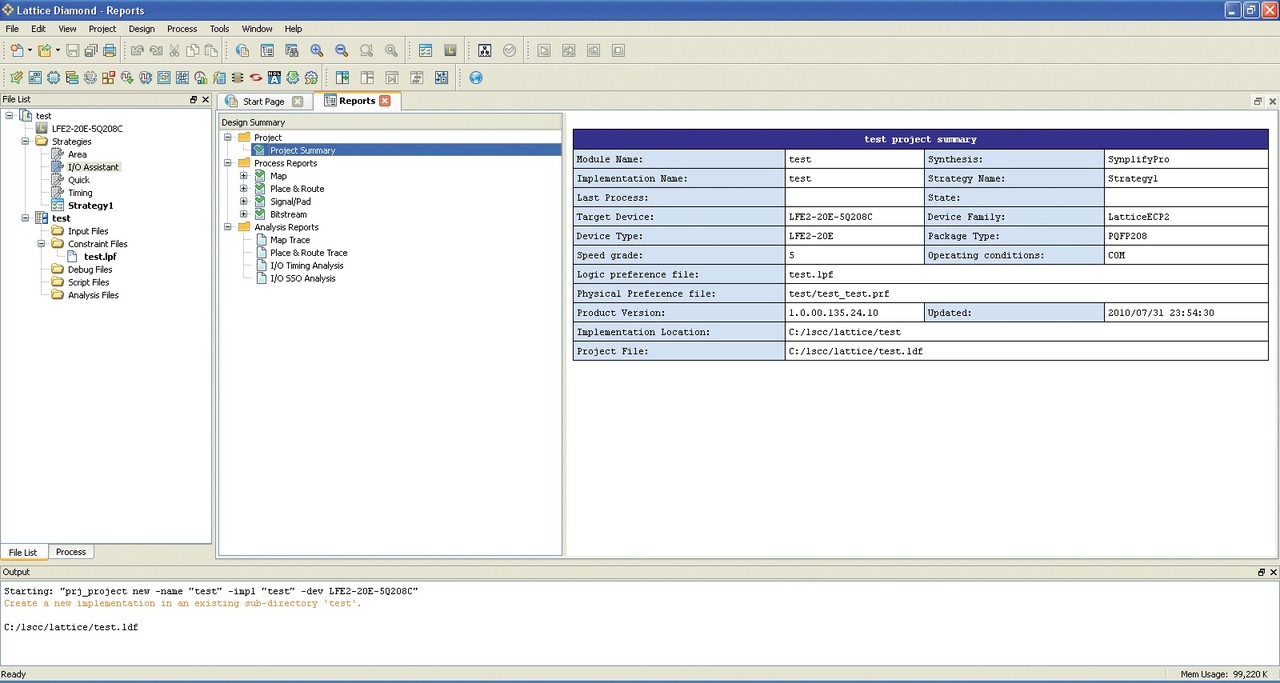This screenshot has height=683, width=1280.
Task: Click the Undo toolbar icon
Action: click(137, 51)
